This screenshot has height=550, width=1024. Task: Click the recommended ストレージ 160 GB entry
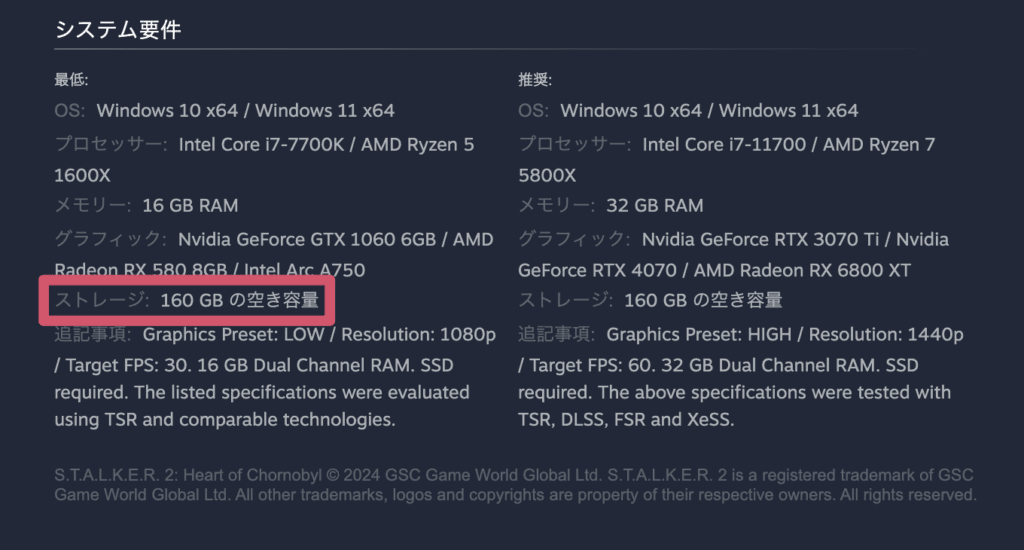[650, 300]
